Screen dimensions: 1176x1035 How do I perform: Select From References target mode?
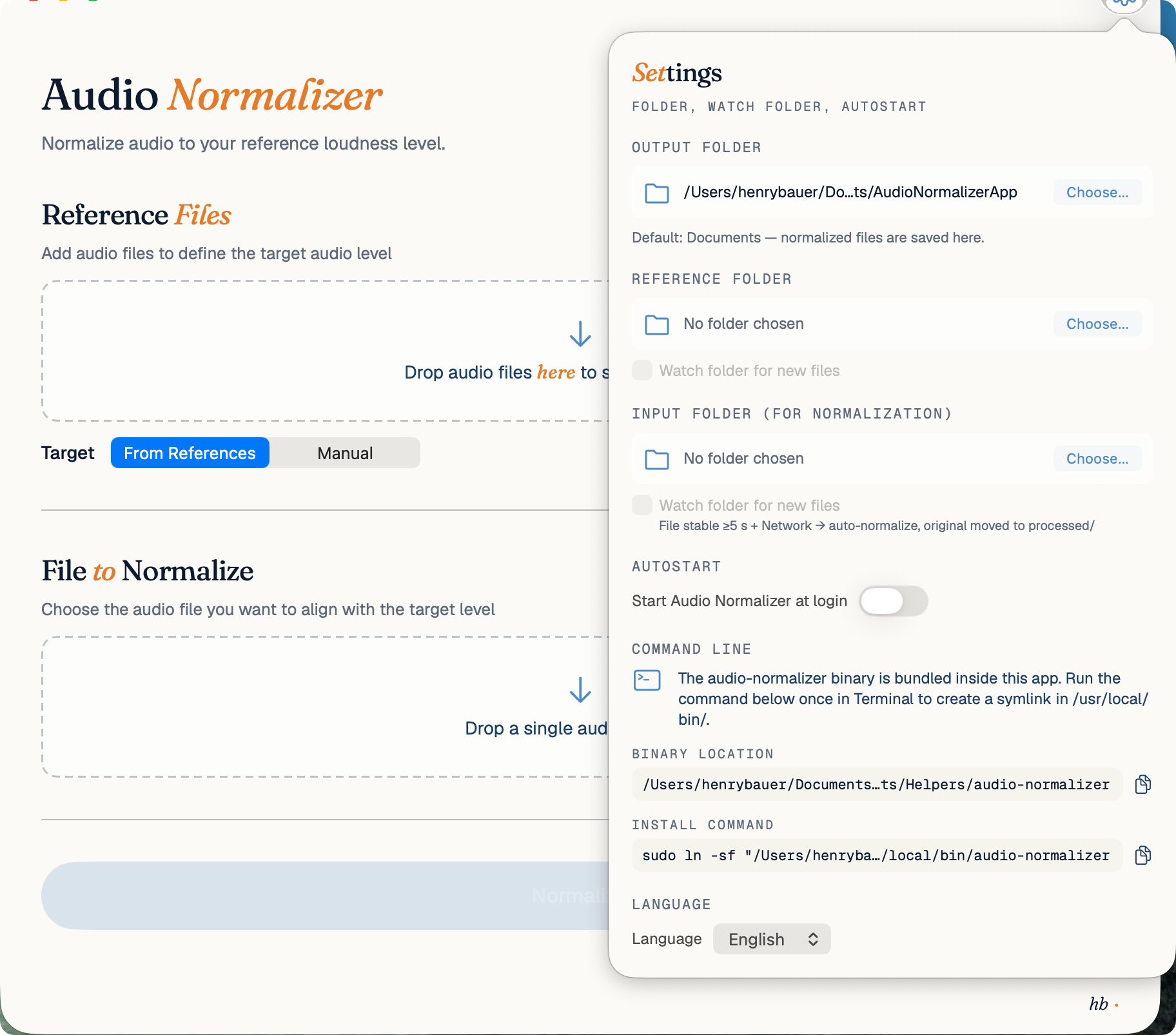pyautogui.click(x=190, y=453)
